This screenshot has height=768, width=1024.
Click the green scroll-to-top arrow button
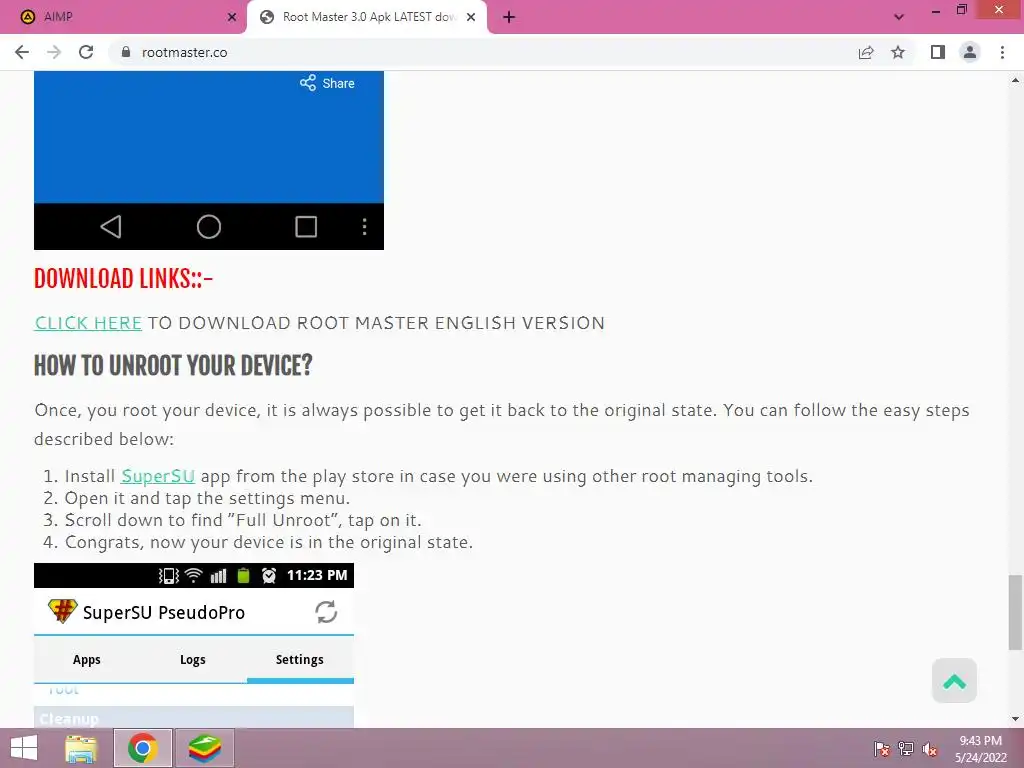click(x=954, y=681)
